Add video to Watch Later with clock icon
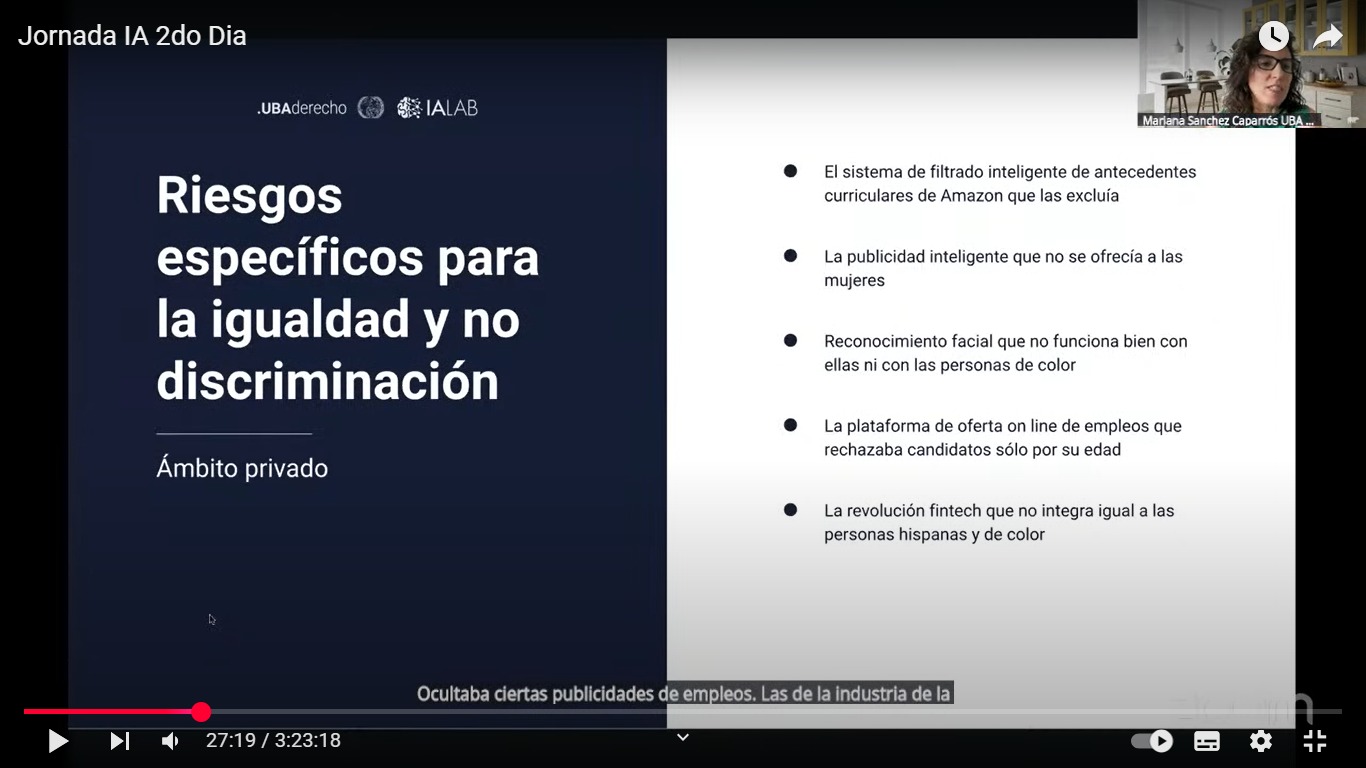 tap(1273, 37)
